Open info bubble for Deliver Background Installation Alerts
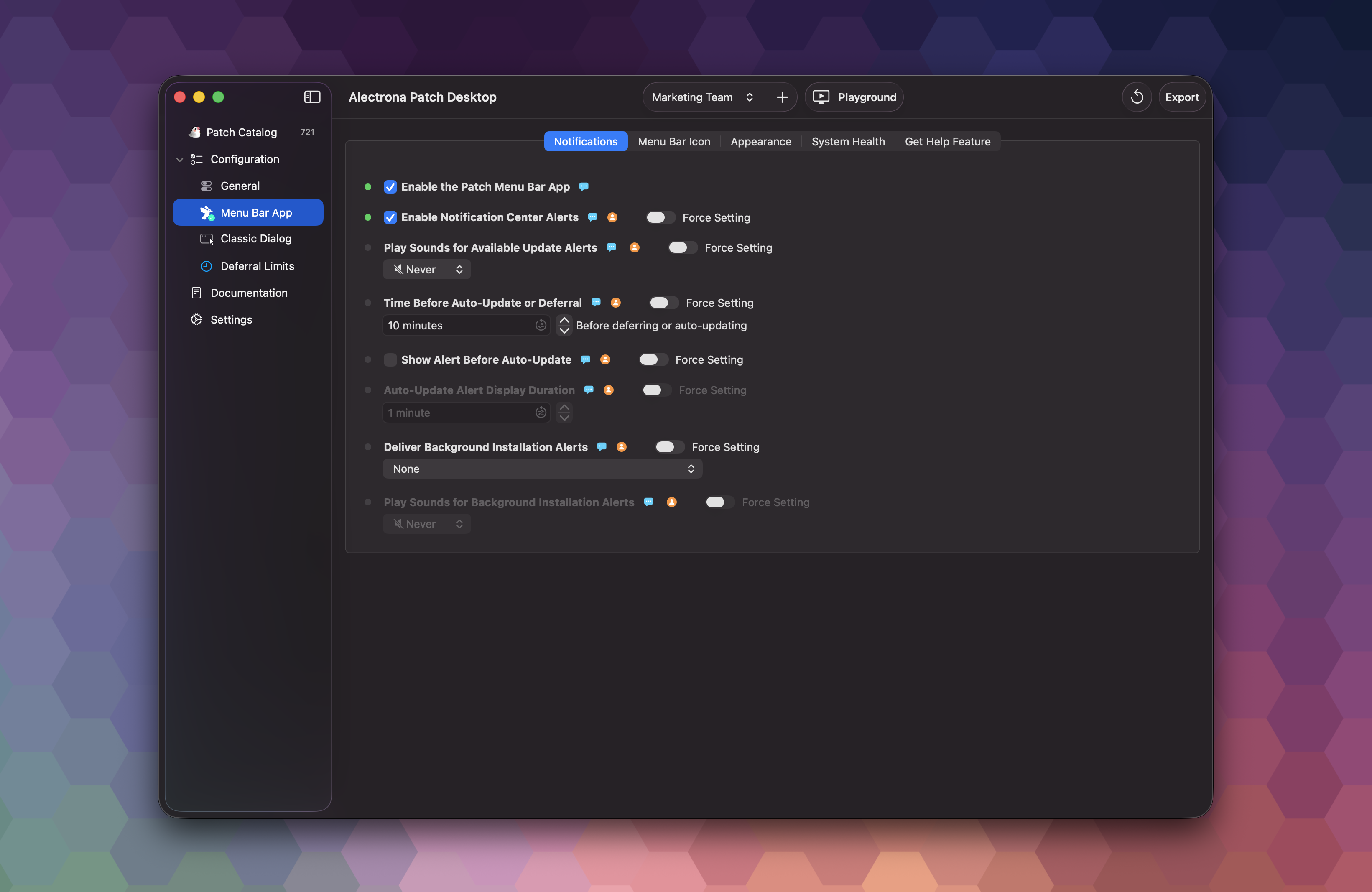The image size is (1372, 892). (x=601, y=446)
